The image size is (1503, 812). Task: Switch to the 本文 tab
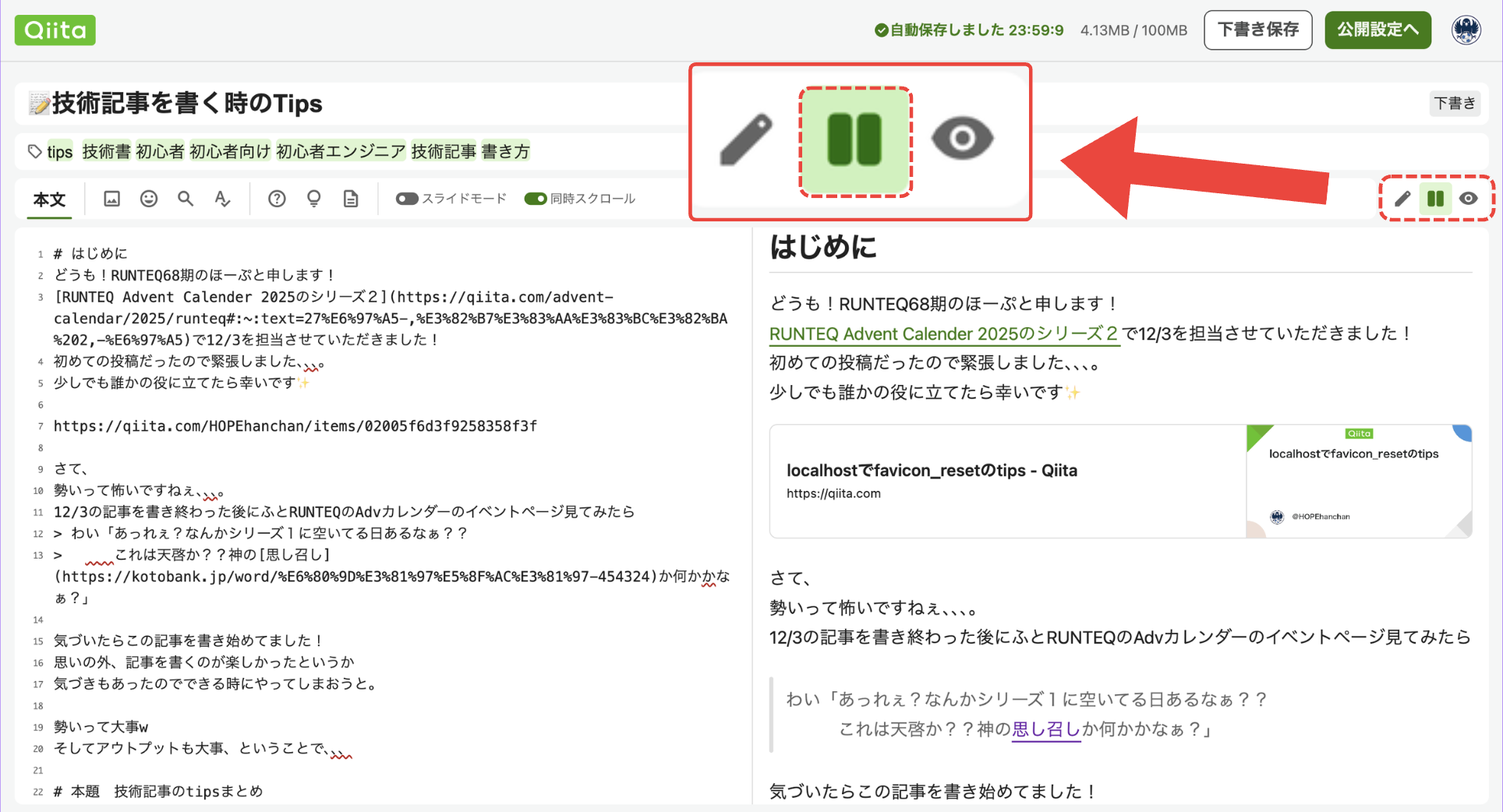click(x=48, y=199)
